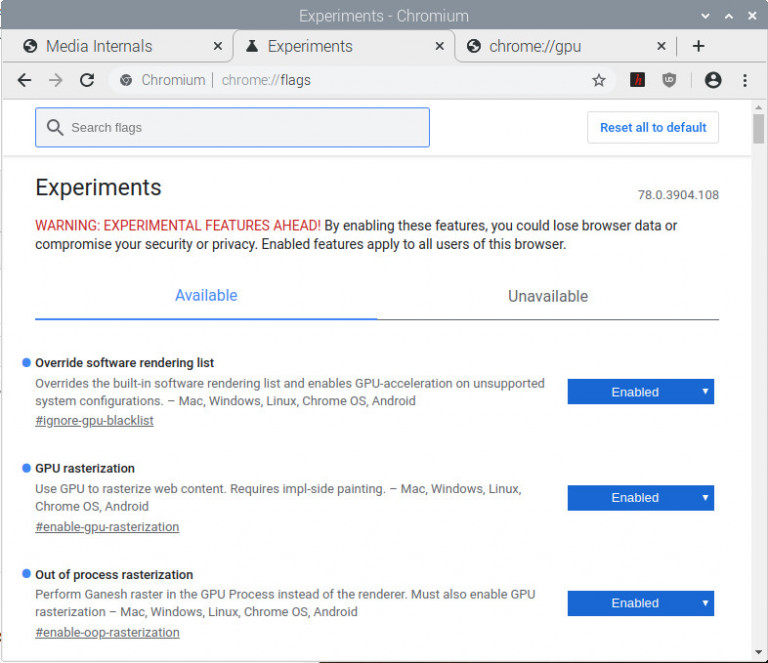The width and height of the screenshot is (768, 663).
Task: Open Chromium's three-dot menu
Action: point(745,80)
